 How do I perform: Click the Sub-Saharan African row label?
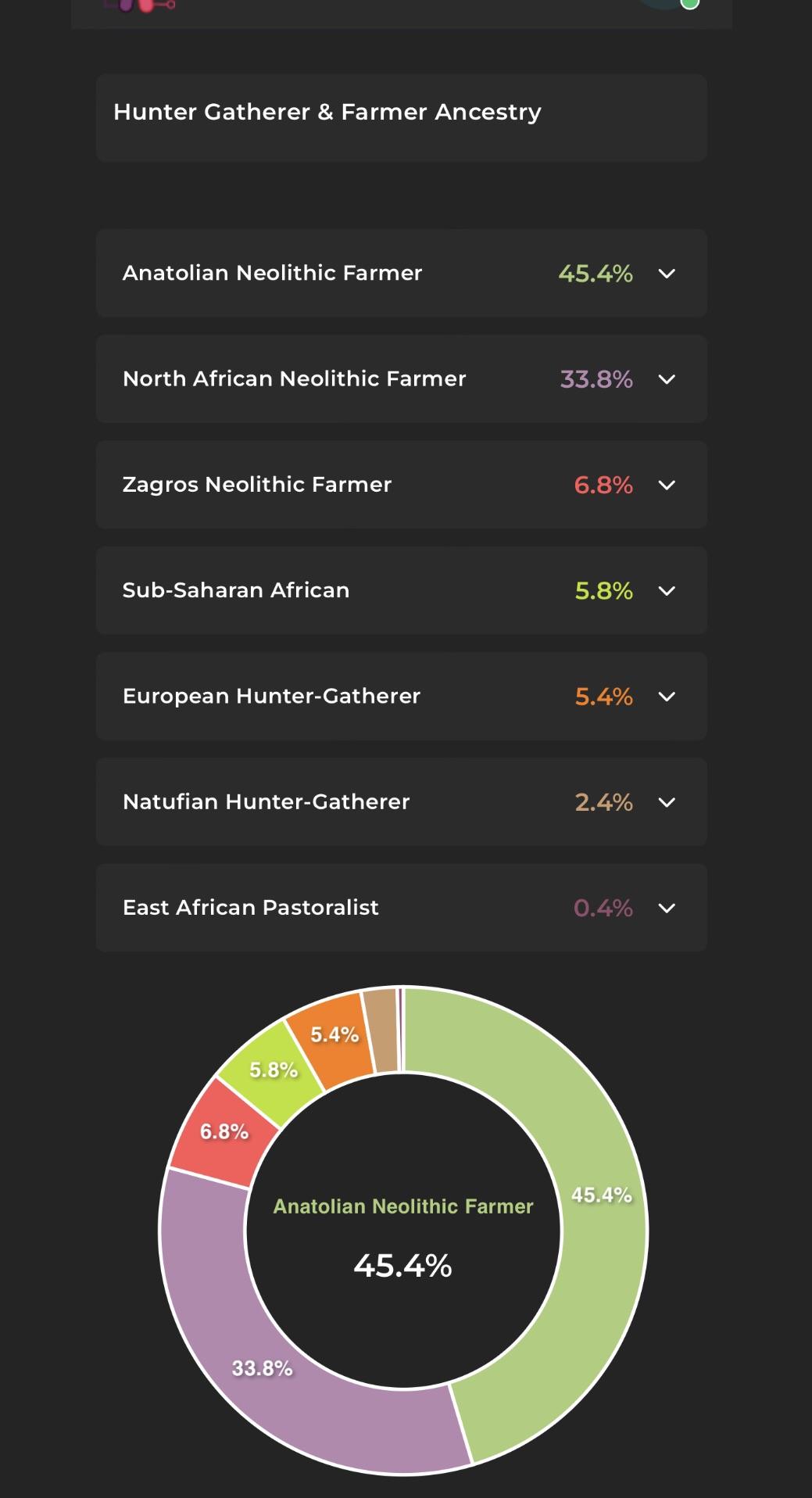(x=236, y=590)
